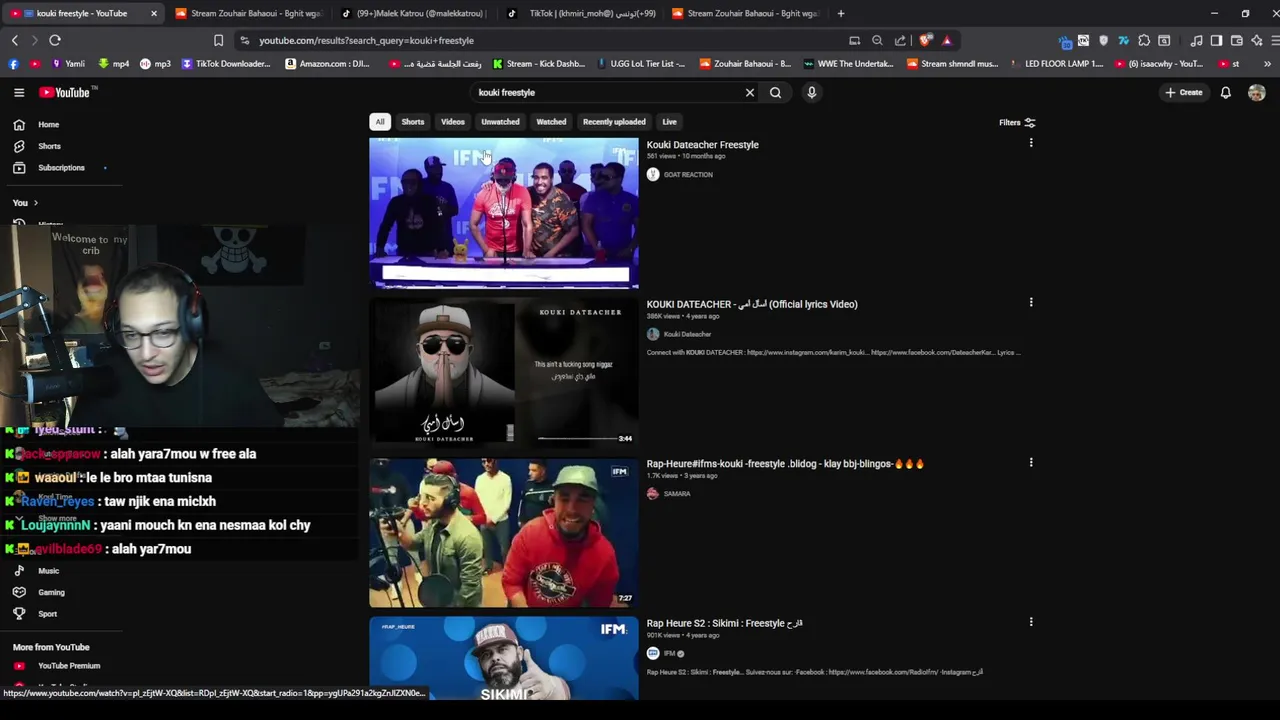Play the Rap-Heure kouki freestyle thumbnail
Viewport: 1280px width, 720px height.
click(x=504, y=532)
